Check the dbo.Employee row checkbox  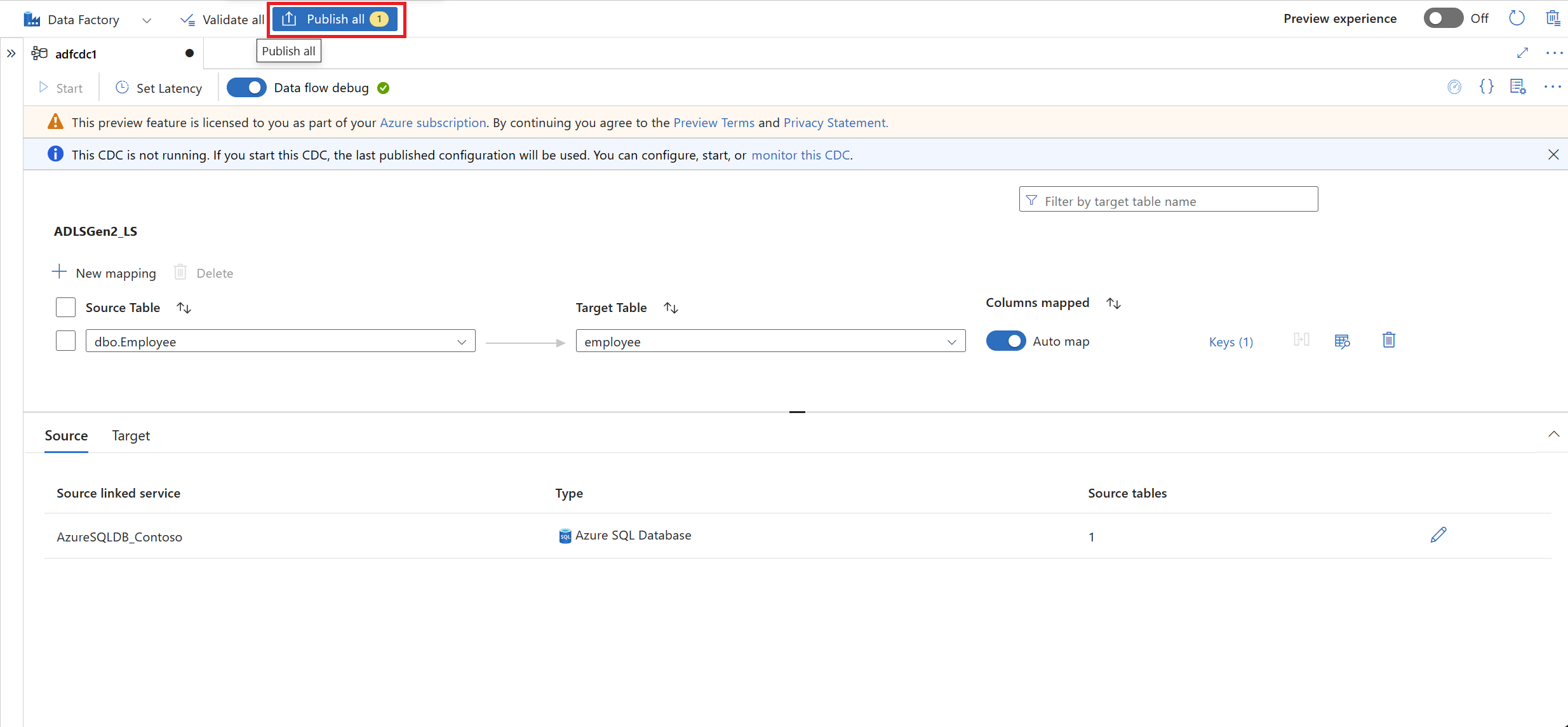pos(65,341)
